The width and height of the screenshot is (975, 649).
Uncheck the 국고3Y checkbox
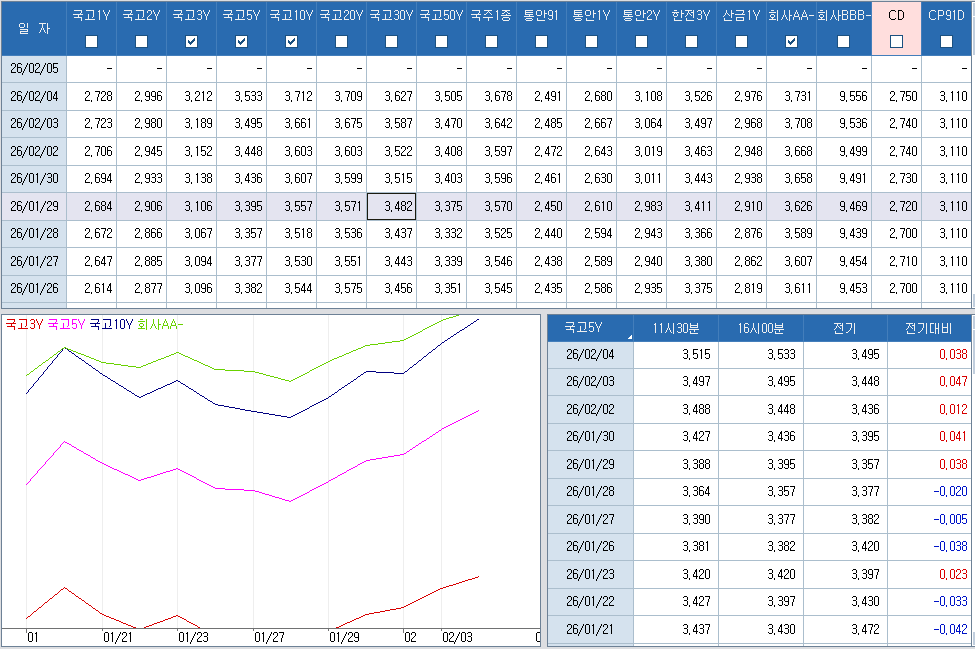click(x=191, y=41)
